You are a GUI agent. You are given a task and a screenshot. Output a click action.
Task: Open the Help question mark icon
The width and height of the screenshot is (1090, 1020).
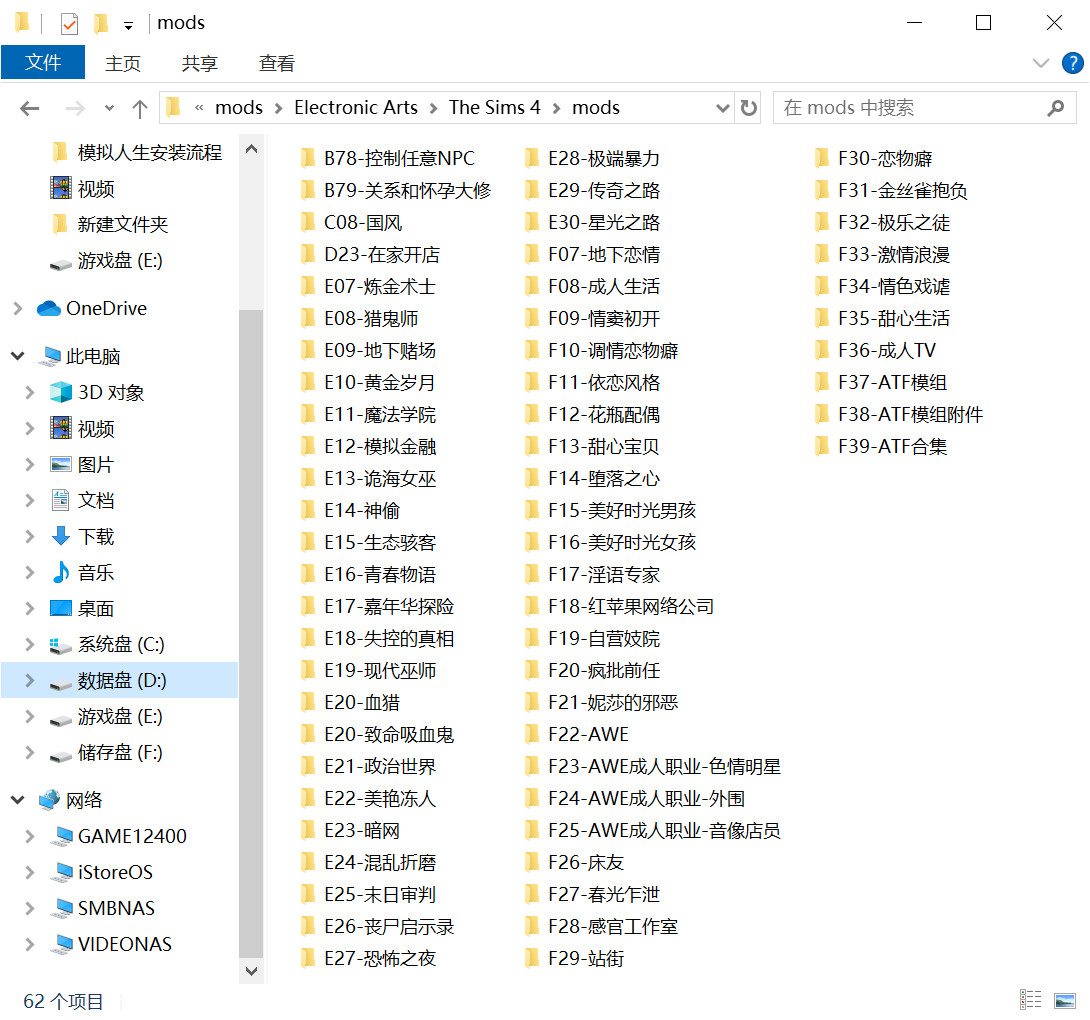click(x=1072, y=63)
